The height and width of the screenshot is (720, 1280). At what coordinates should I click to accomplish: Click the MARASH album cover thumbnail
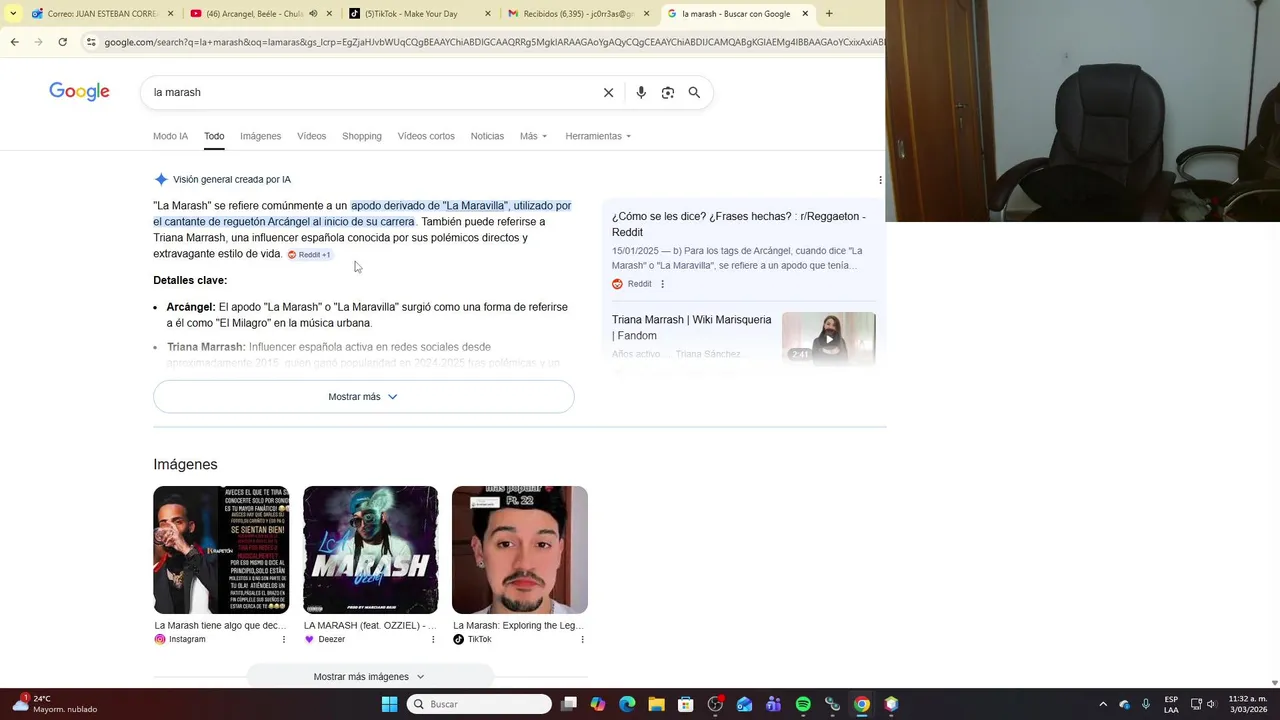click(370, 550)
